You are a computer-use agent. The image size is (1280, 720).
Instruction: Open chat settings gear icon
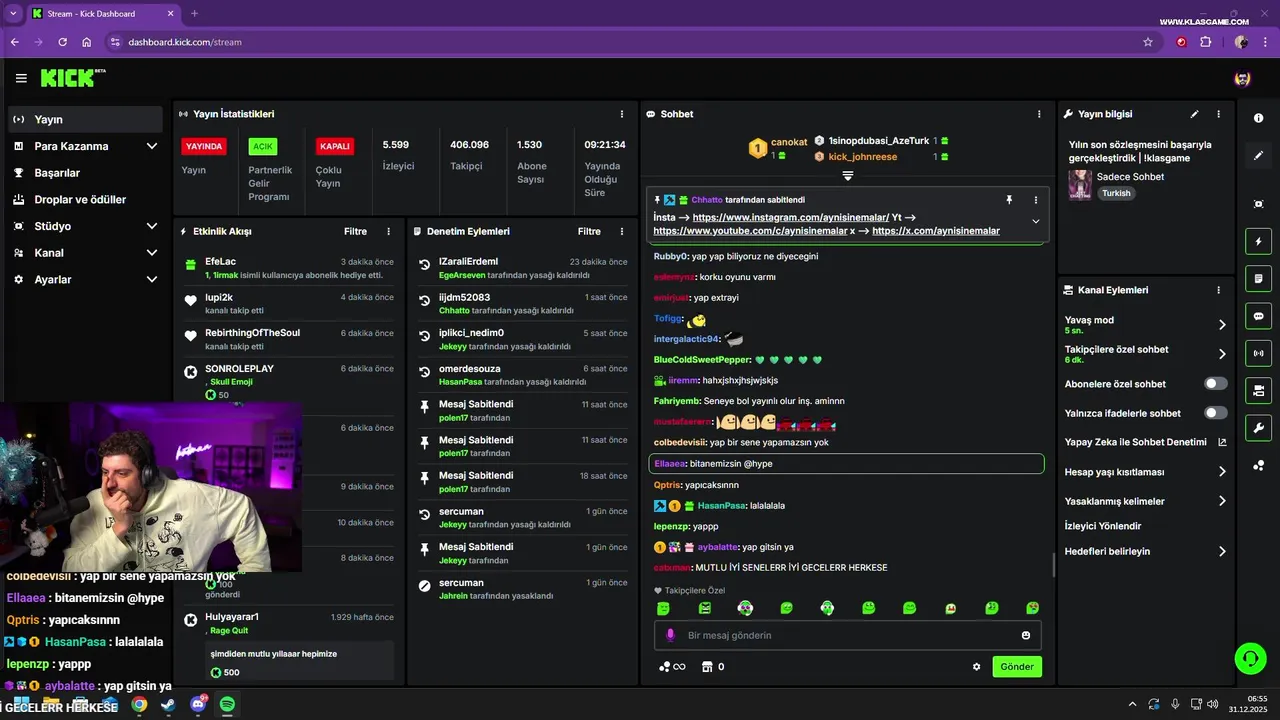pos(977,667)
